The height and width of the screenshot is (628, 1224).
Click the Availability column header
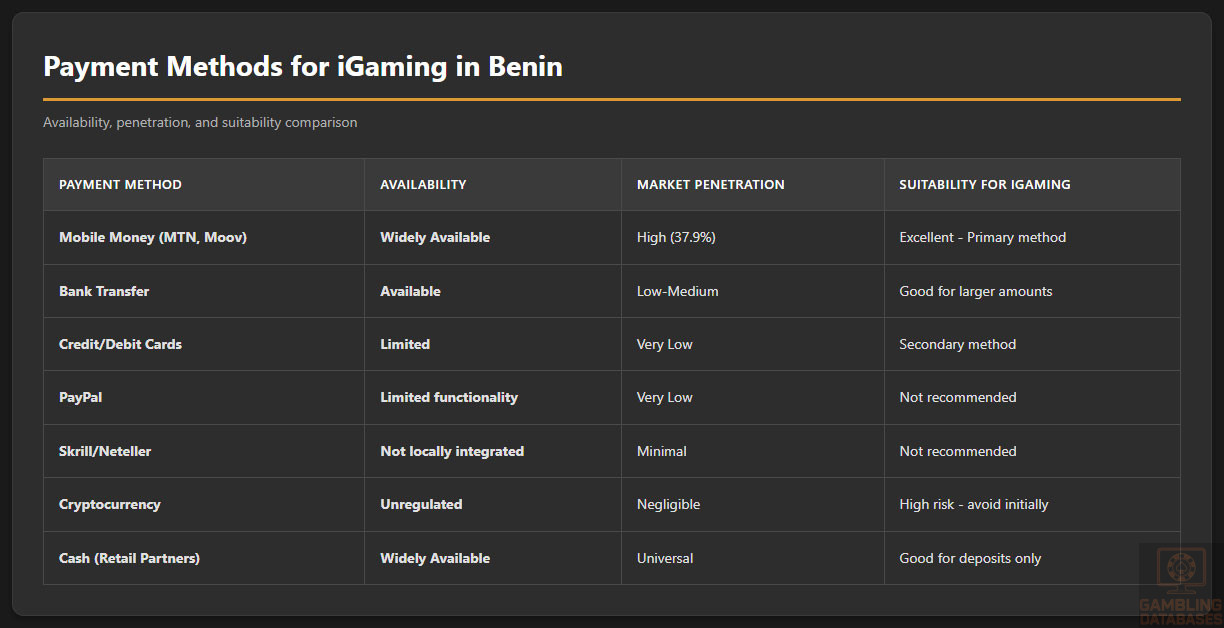[423, 185]
